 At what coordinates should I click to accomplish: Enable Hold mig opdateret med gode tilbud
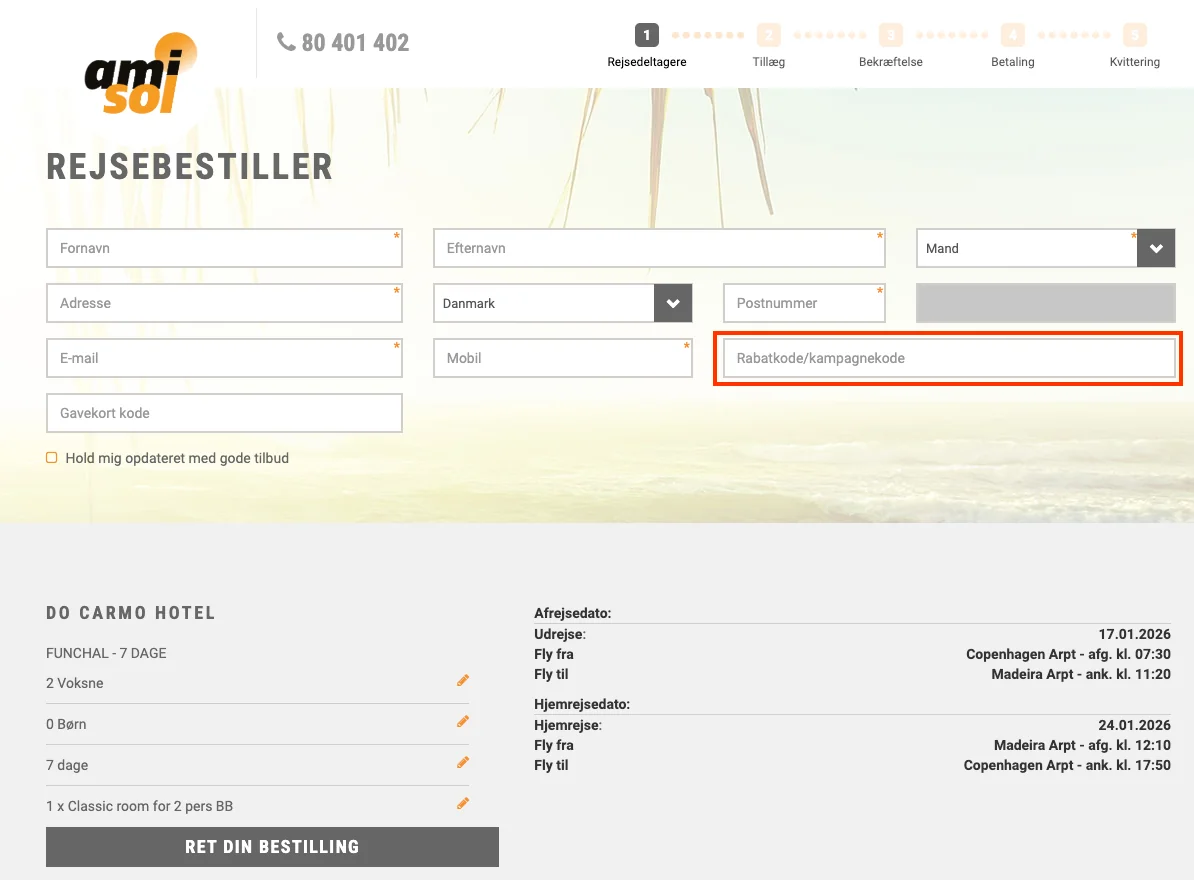coord(52,458)
